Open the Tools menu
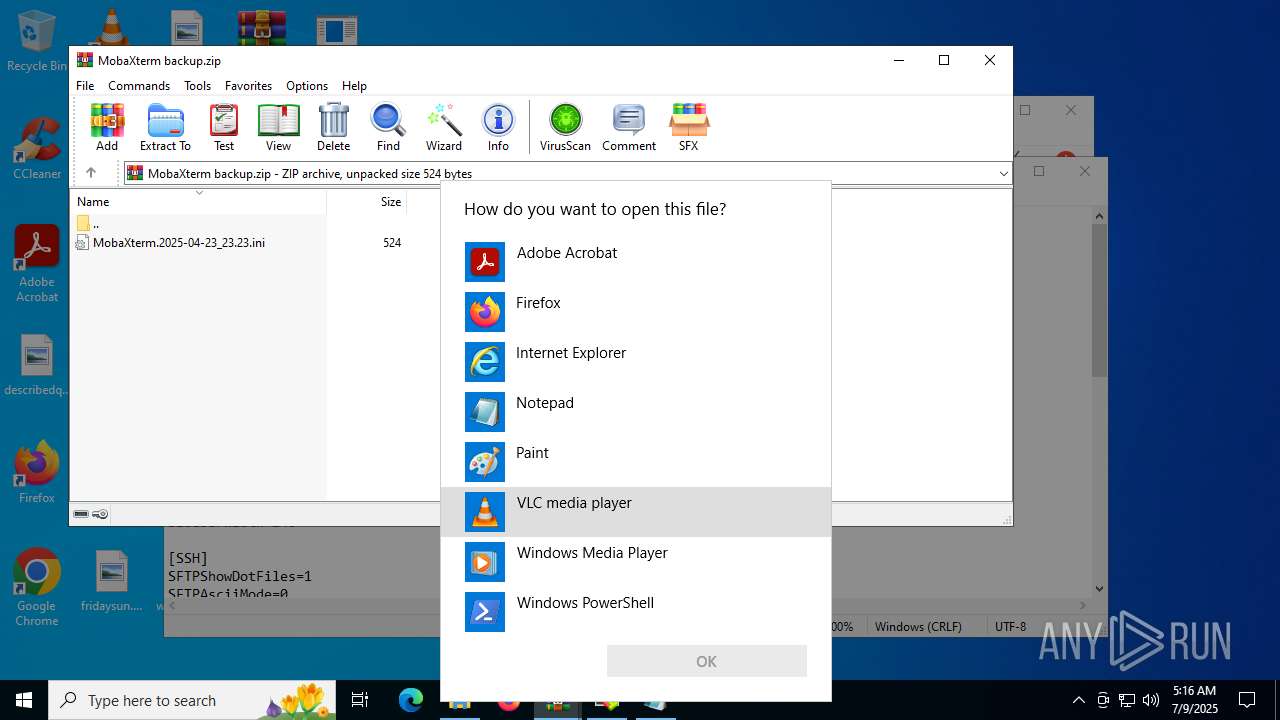This screenshot has width=1280, height=720. (x=197, y=86)
